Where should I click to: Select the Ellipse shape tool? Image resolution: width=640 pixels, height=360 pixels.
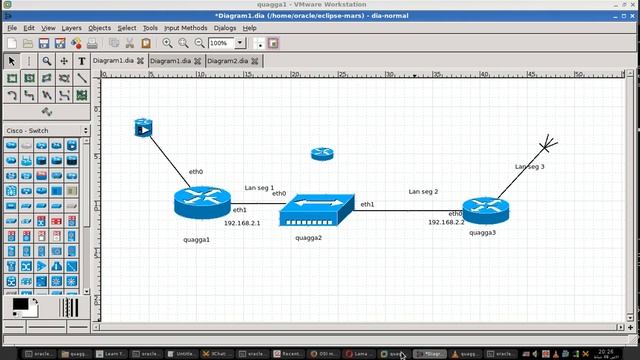pyautogui.click(x=29, y=78)
